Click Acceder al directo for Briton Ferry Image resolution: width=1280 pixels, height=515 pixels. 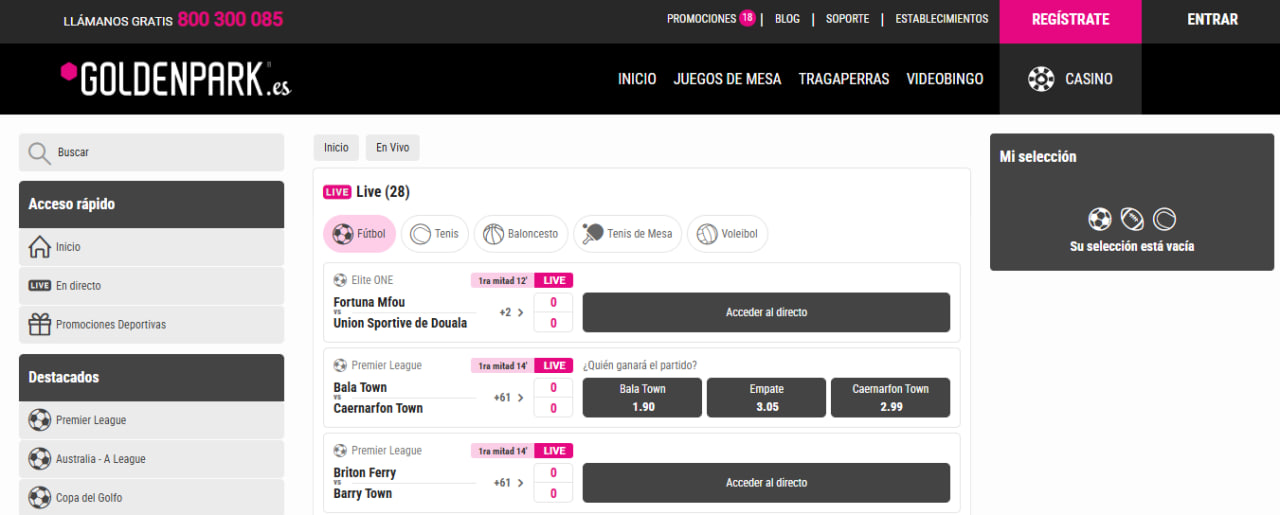(x=766, y=482)
